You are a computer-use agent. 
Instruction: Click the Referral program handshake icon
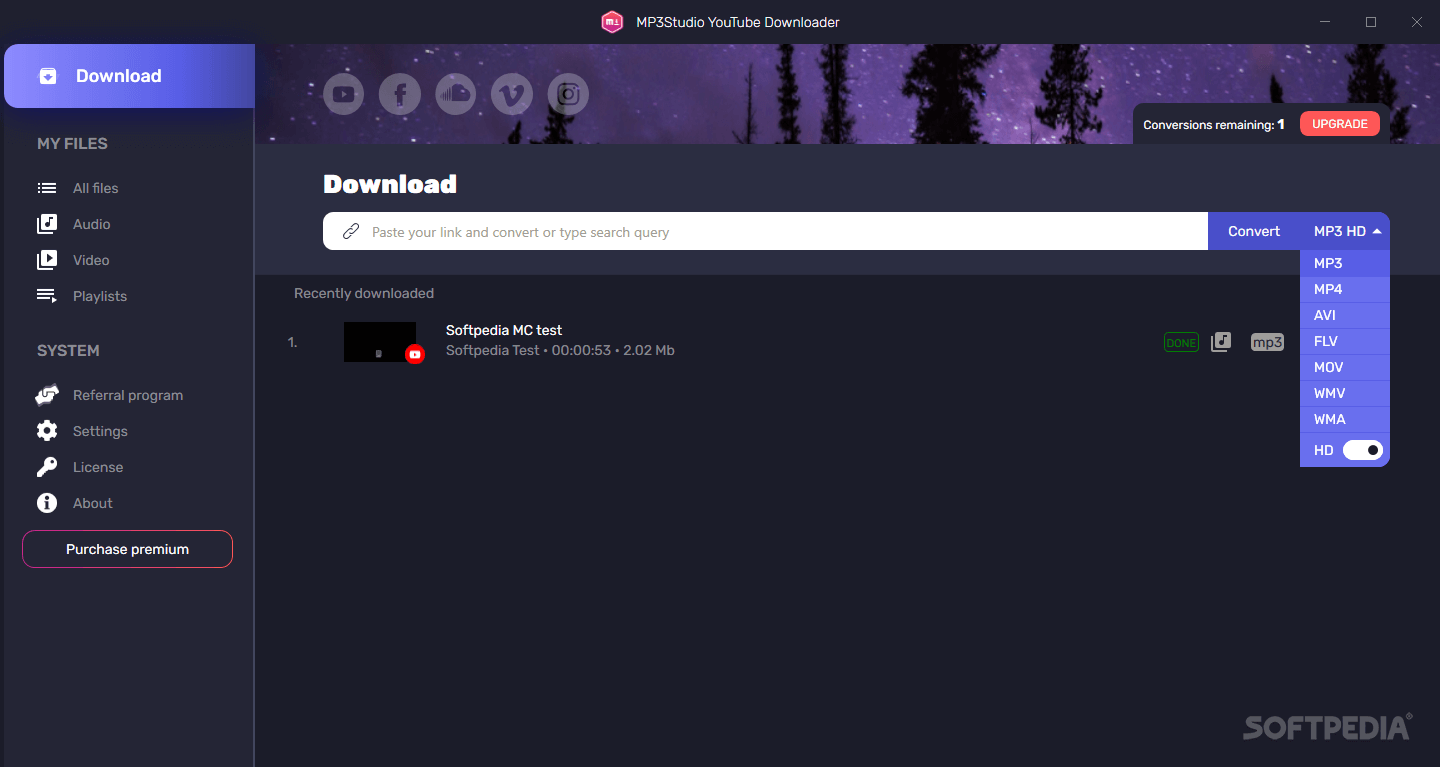[47, 395]
